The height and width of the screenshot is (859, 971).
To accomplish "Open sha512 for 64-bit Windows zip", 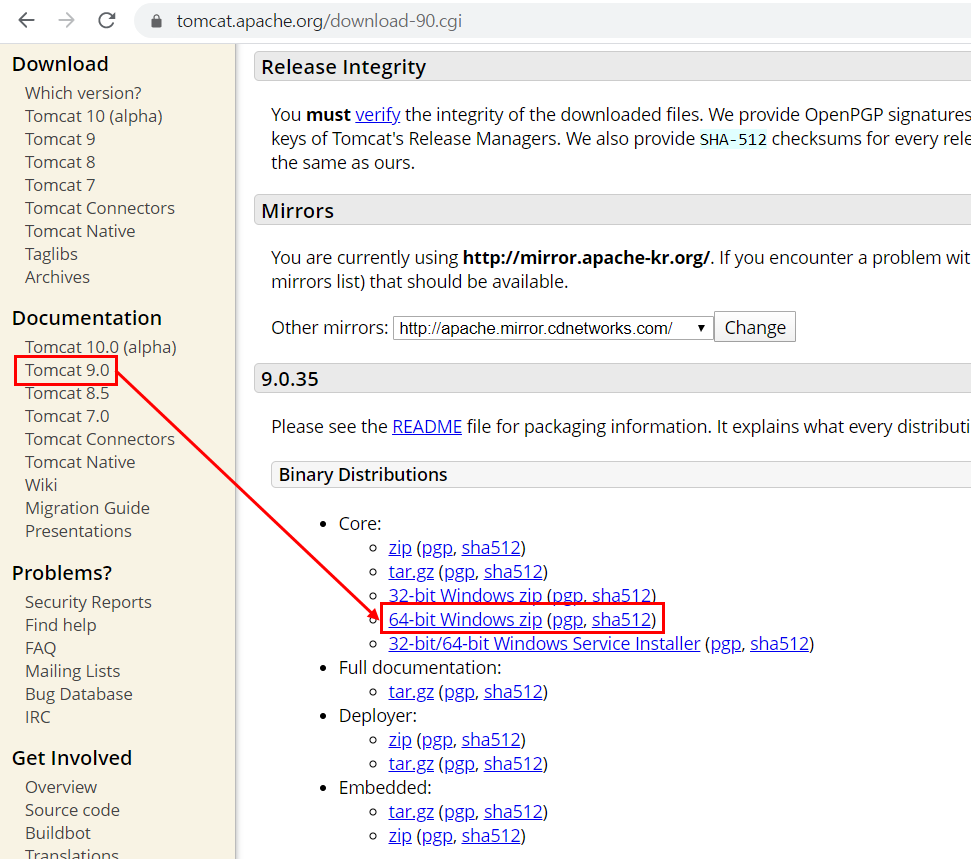I will [622, 620].
